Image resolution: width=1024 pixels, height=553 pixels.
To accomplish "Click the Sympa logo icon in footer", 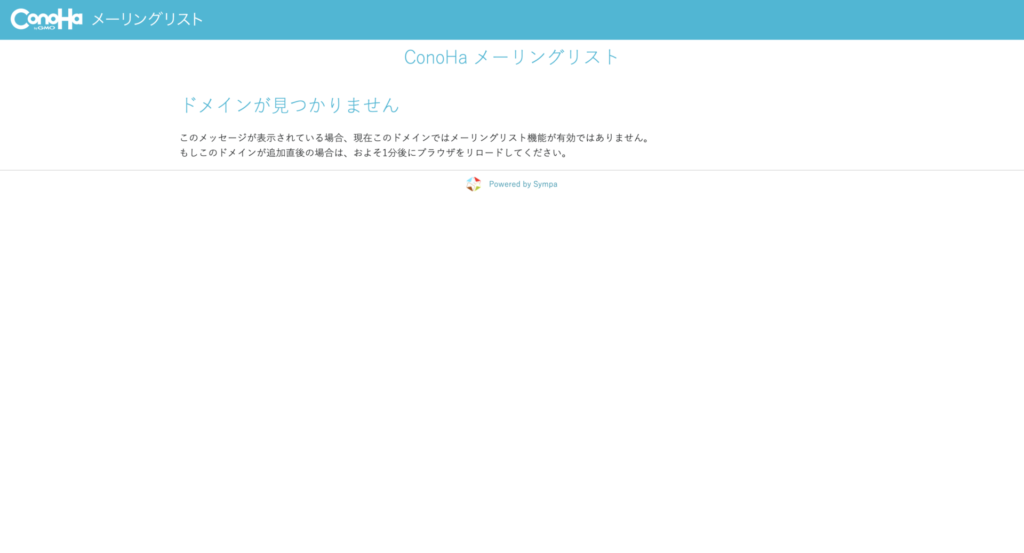I will pyautogui.click(x=473, y=184).
